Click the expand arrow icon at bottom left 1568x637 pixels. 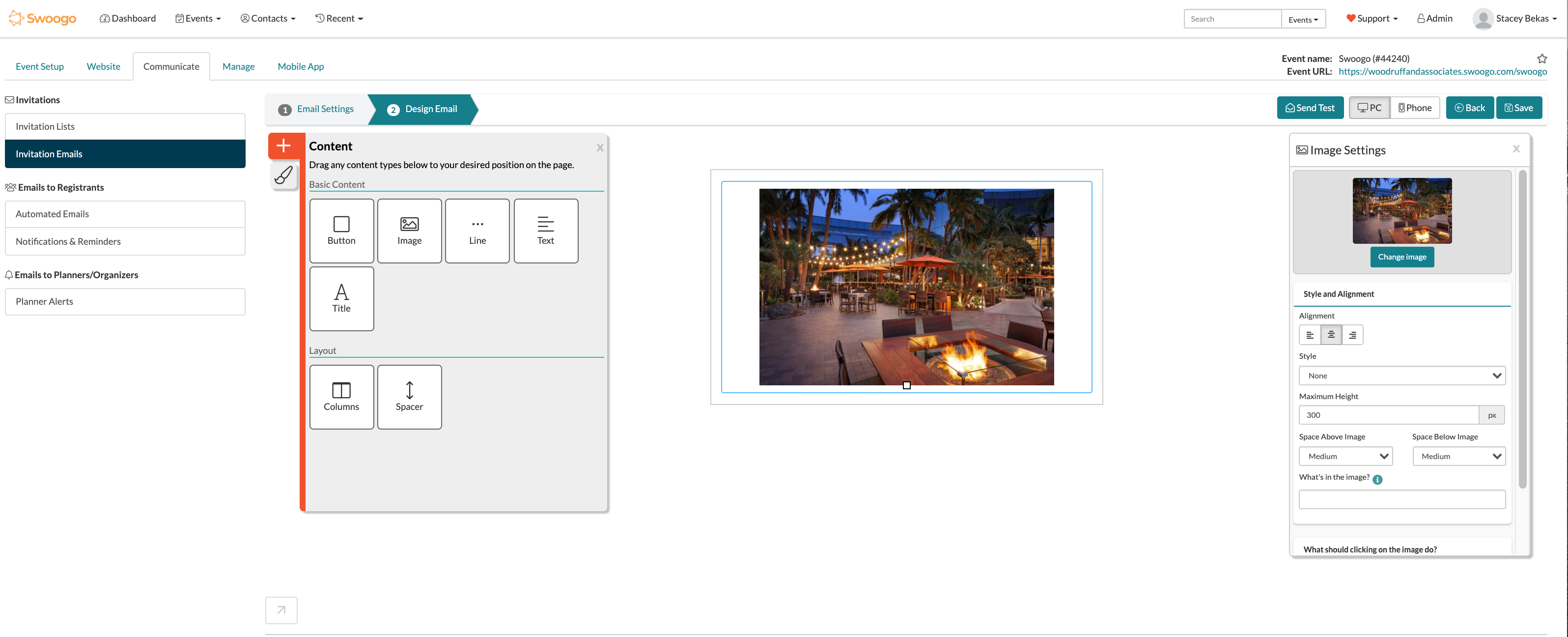pos(281,609)
